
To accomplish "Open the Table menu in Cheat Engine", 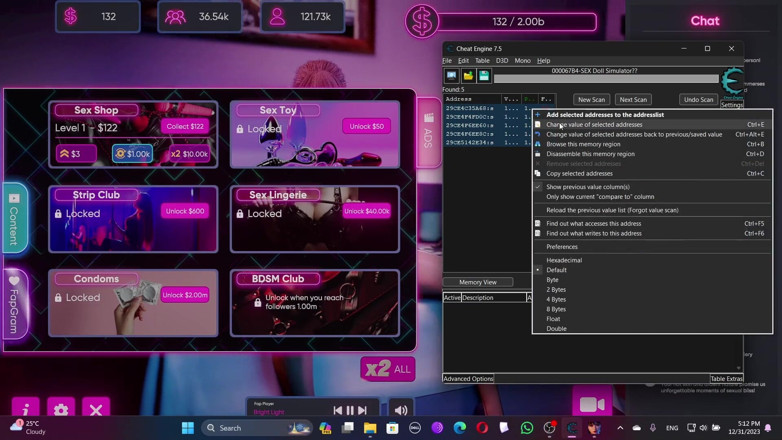I will pyautogui.click(x=482, y=60).
